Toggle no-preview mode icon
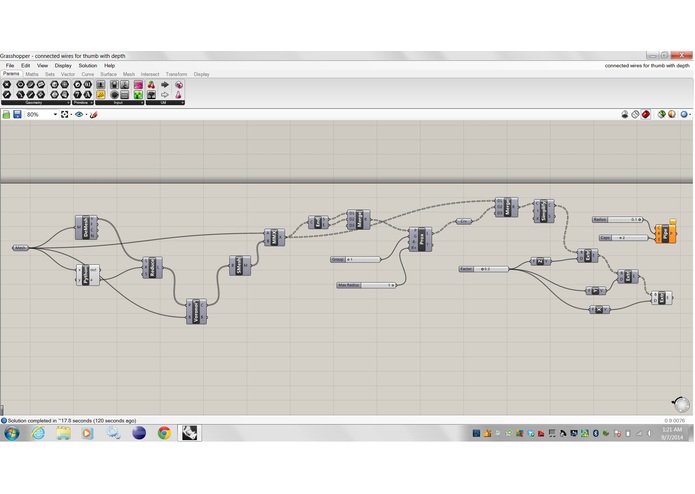The image size is (695, 494). [625, 115]
